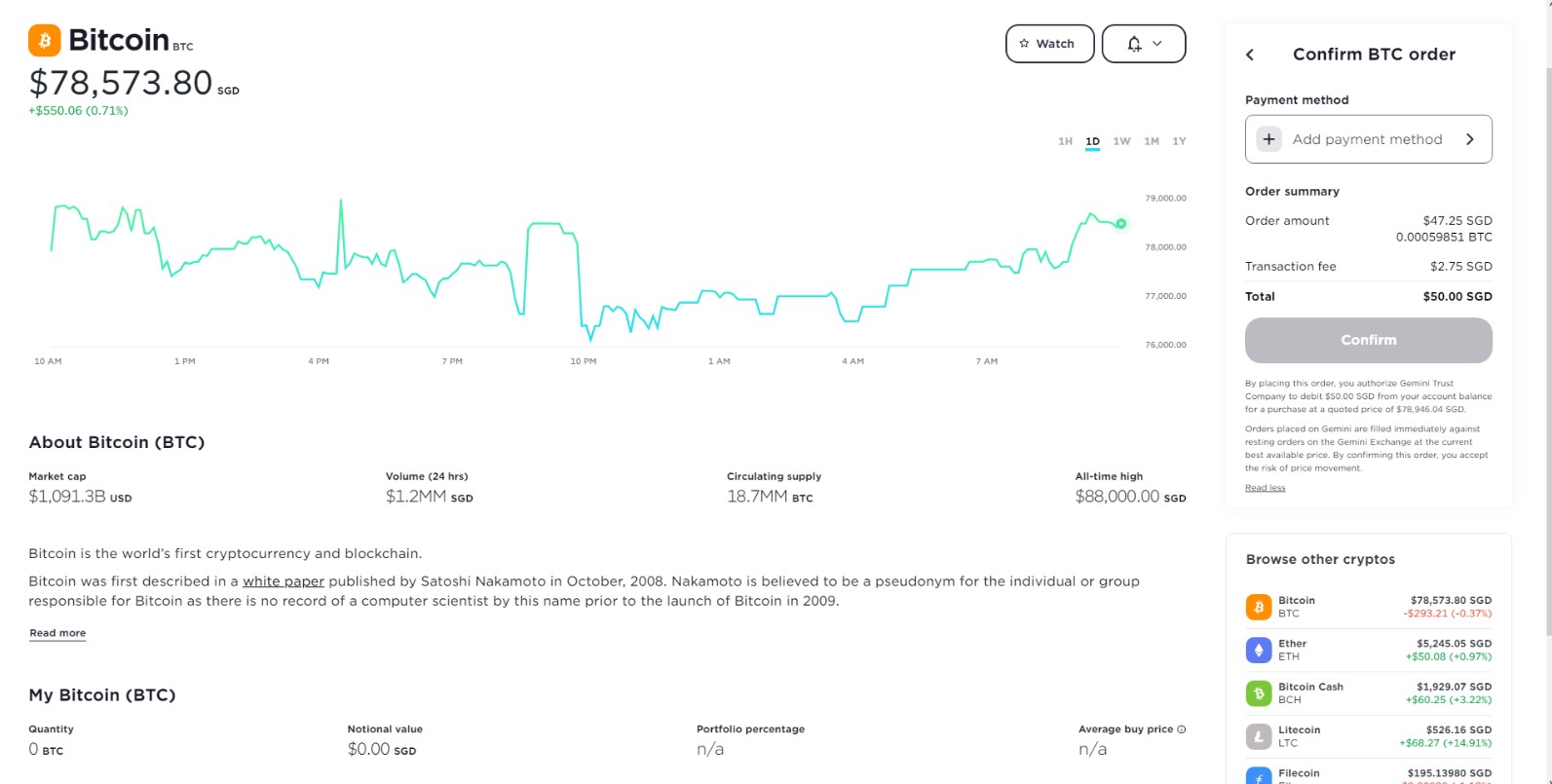This screenshot has width=1552, height=784.
Task: Expand Bitcoin description with Read more
Action: (x=57, y=633)
